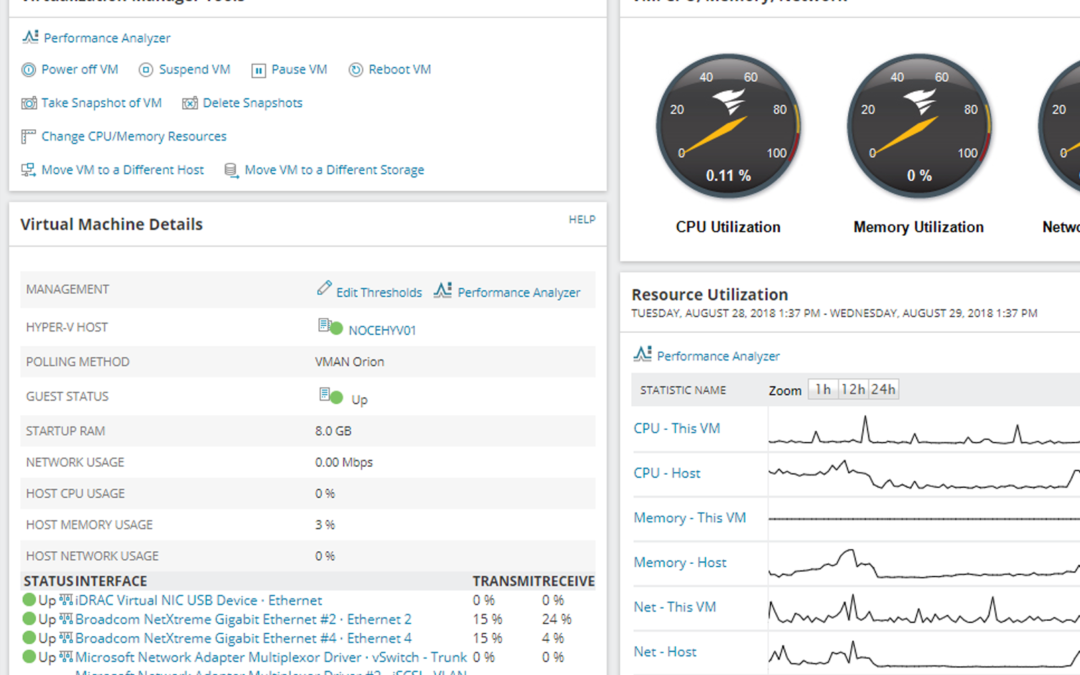Choose Move VM to a Different Host
1080x675 pixels.
[123, 170]
